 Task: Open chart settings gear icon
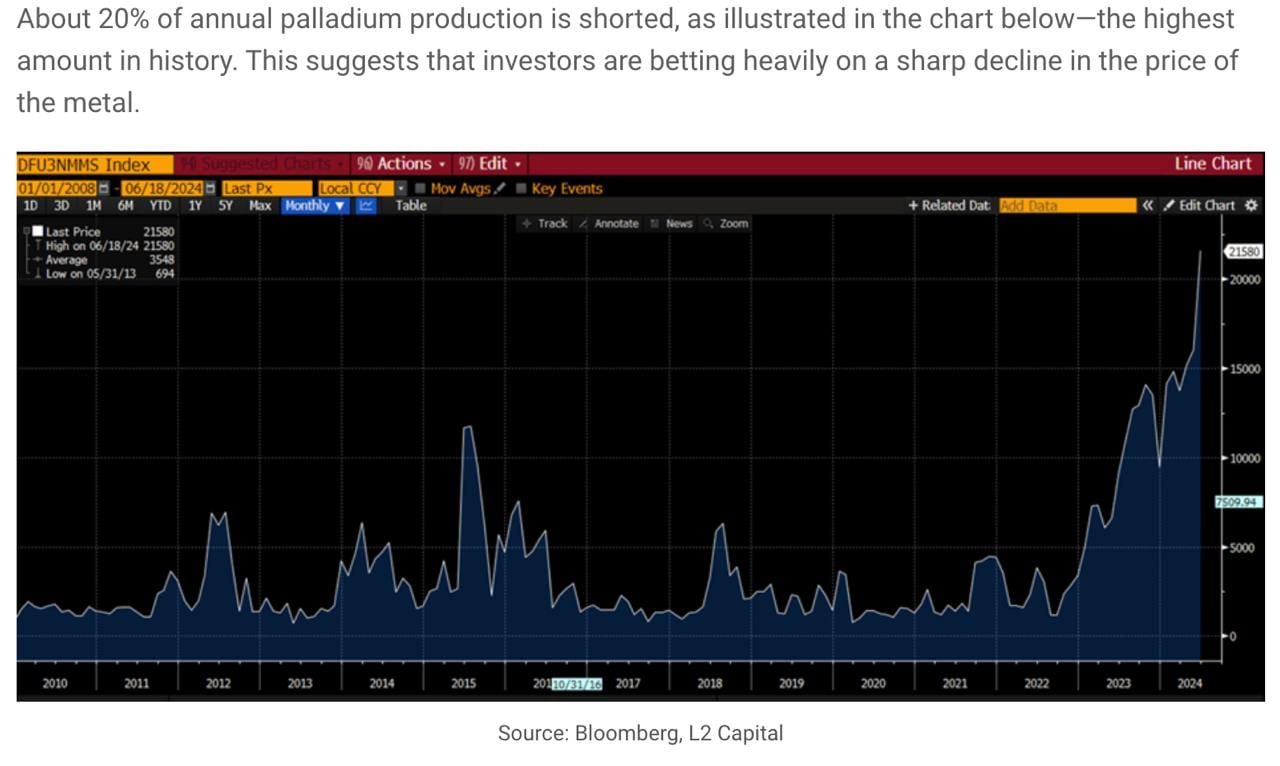(x=1251, y=206)
